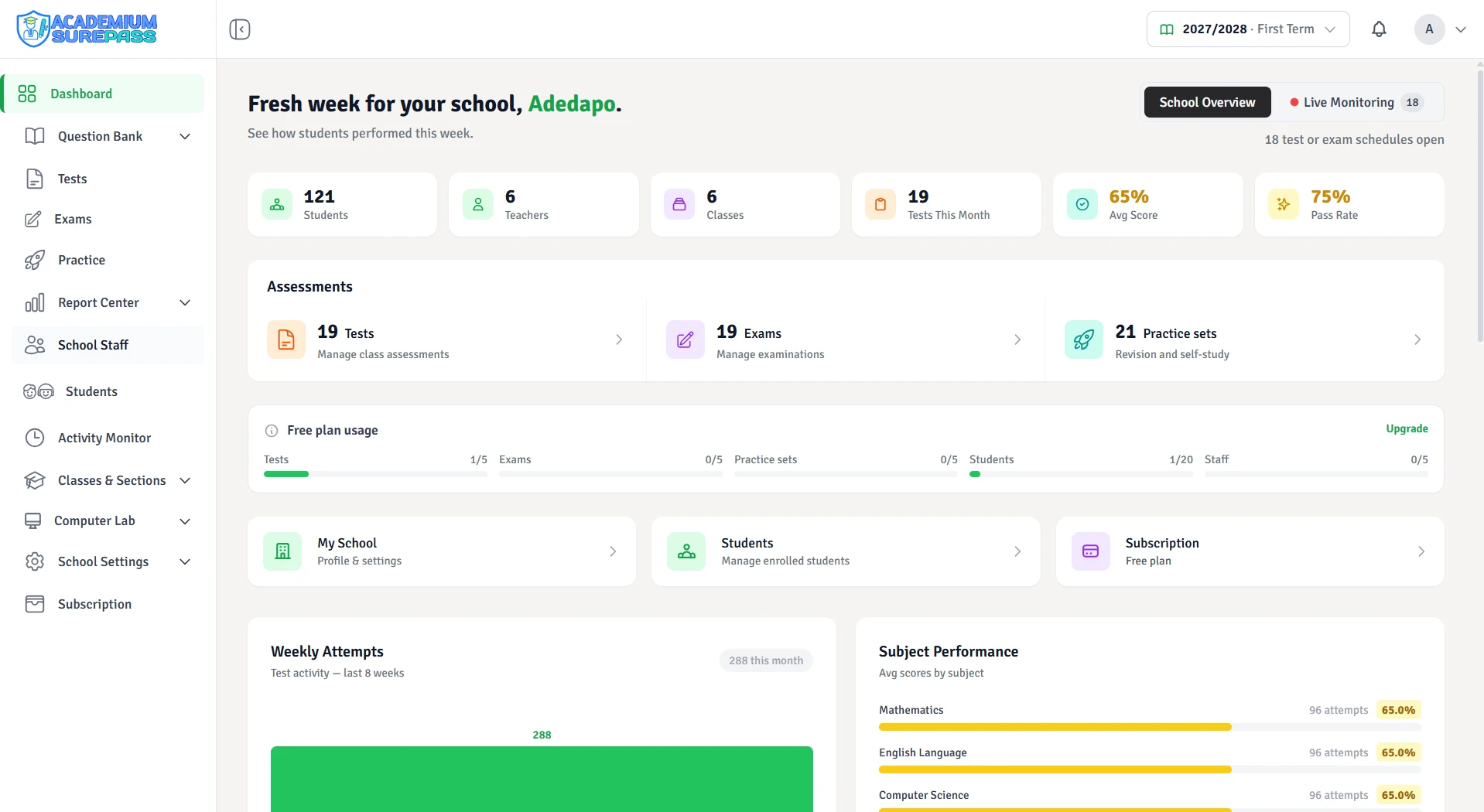Click the School Staff people icon
This screenshot has width=1484, height=812.
point(35,345)
